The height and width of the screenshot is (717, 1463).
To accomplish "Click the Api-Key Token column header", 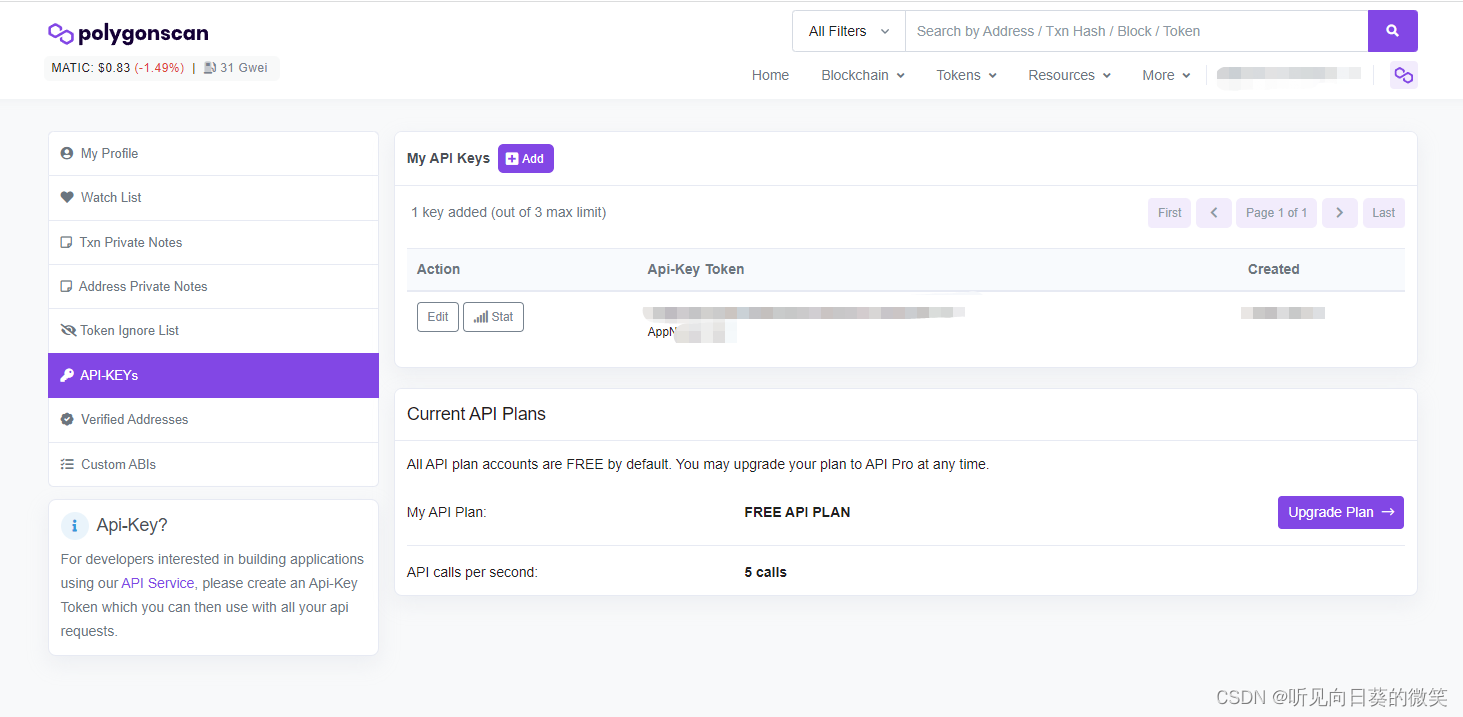I will (696, 269).
